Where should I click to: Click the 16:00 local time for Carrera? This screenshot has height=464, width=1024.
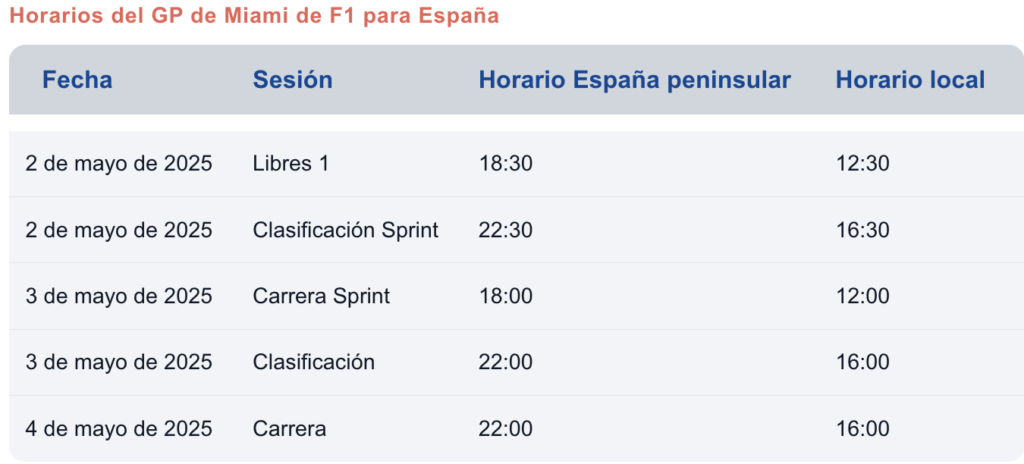863,429
